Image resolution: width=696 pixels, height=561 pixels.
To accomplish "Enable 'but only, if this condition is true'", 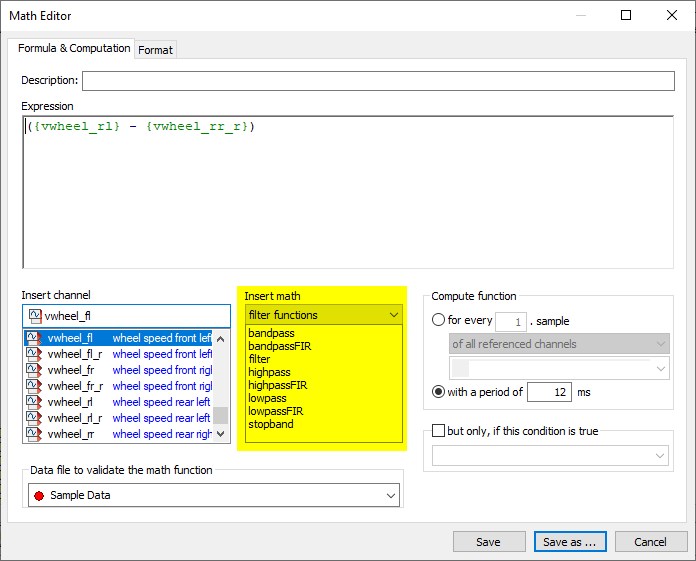I will point(438,431).
